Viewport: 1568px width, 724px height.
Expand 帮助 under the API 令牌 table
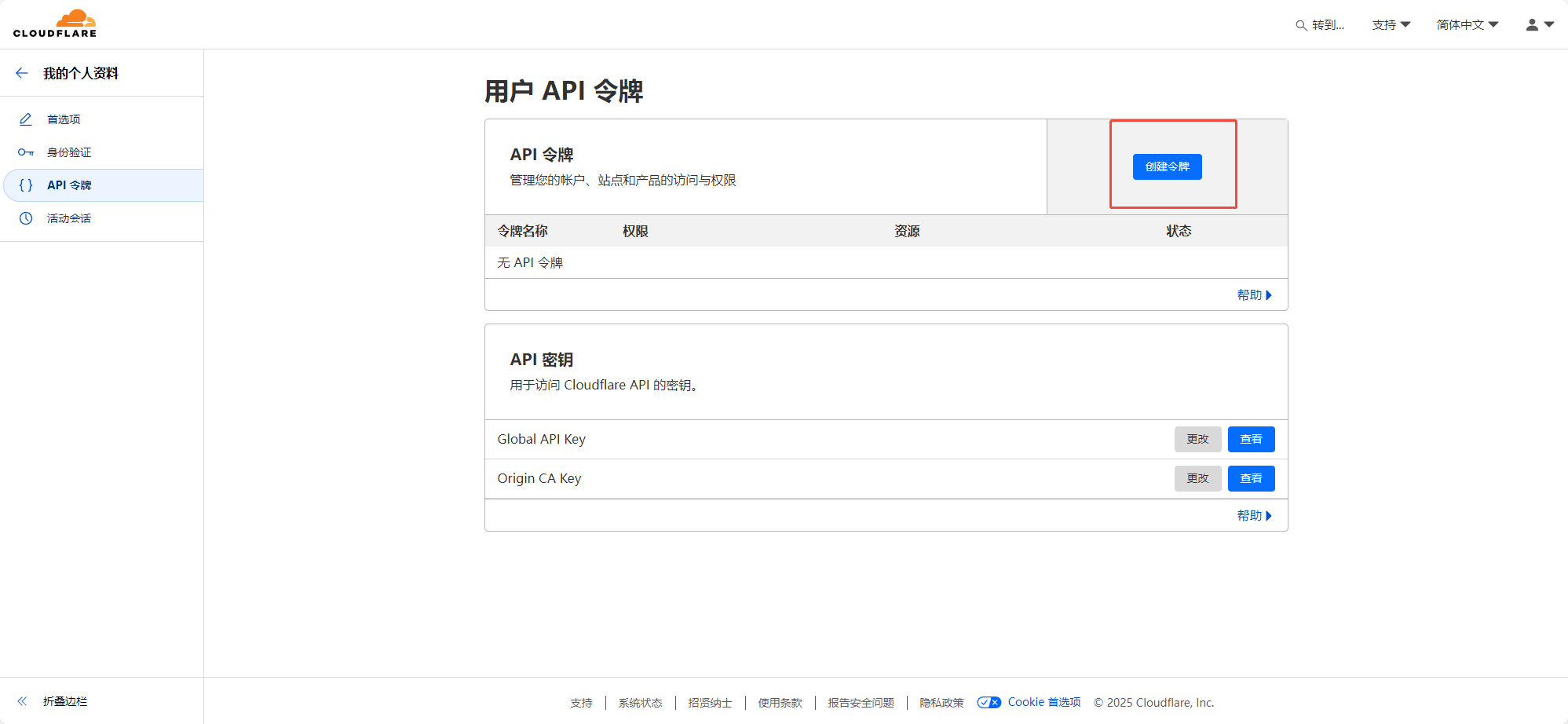1254,294
